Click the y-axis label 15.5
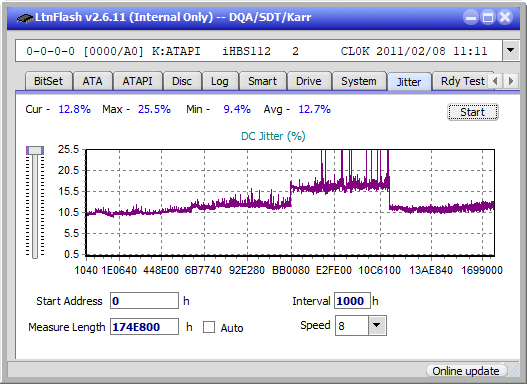The height and width of the screenshot is (384, 527). (68, 191)
